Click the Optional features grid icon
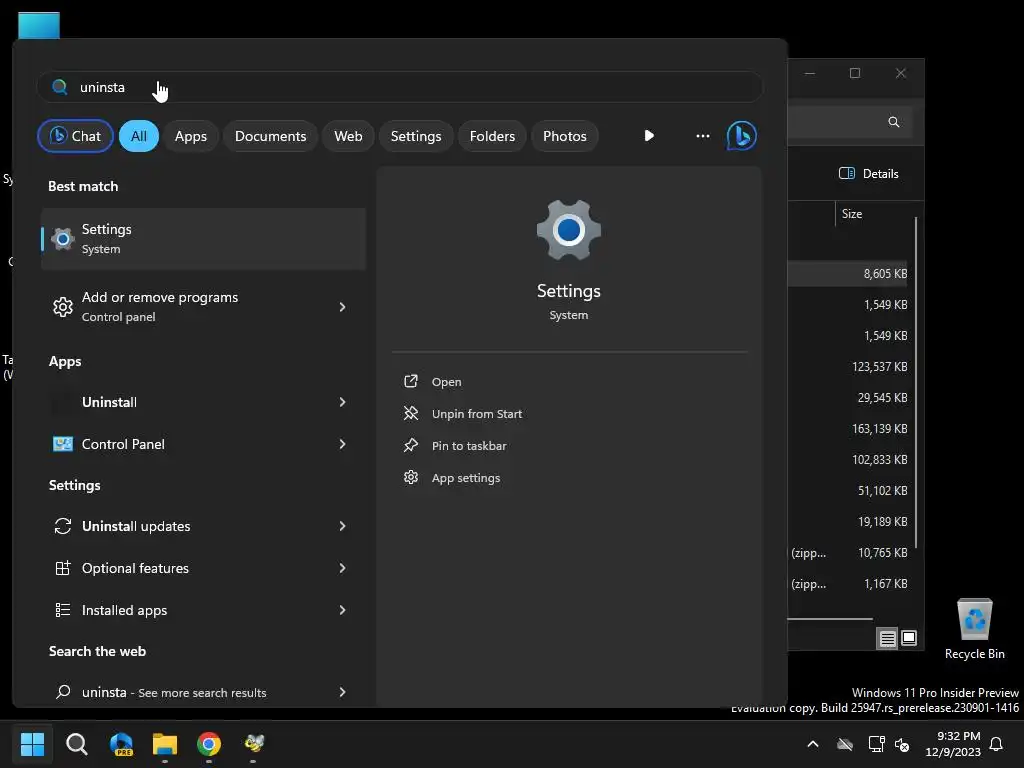Screen dimensions: 1024x768 pyautogui.click(x=63, y=568)
